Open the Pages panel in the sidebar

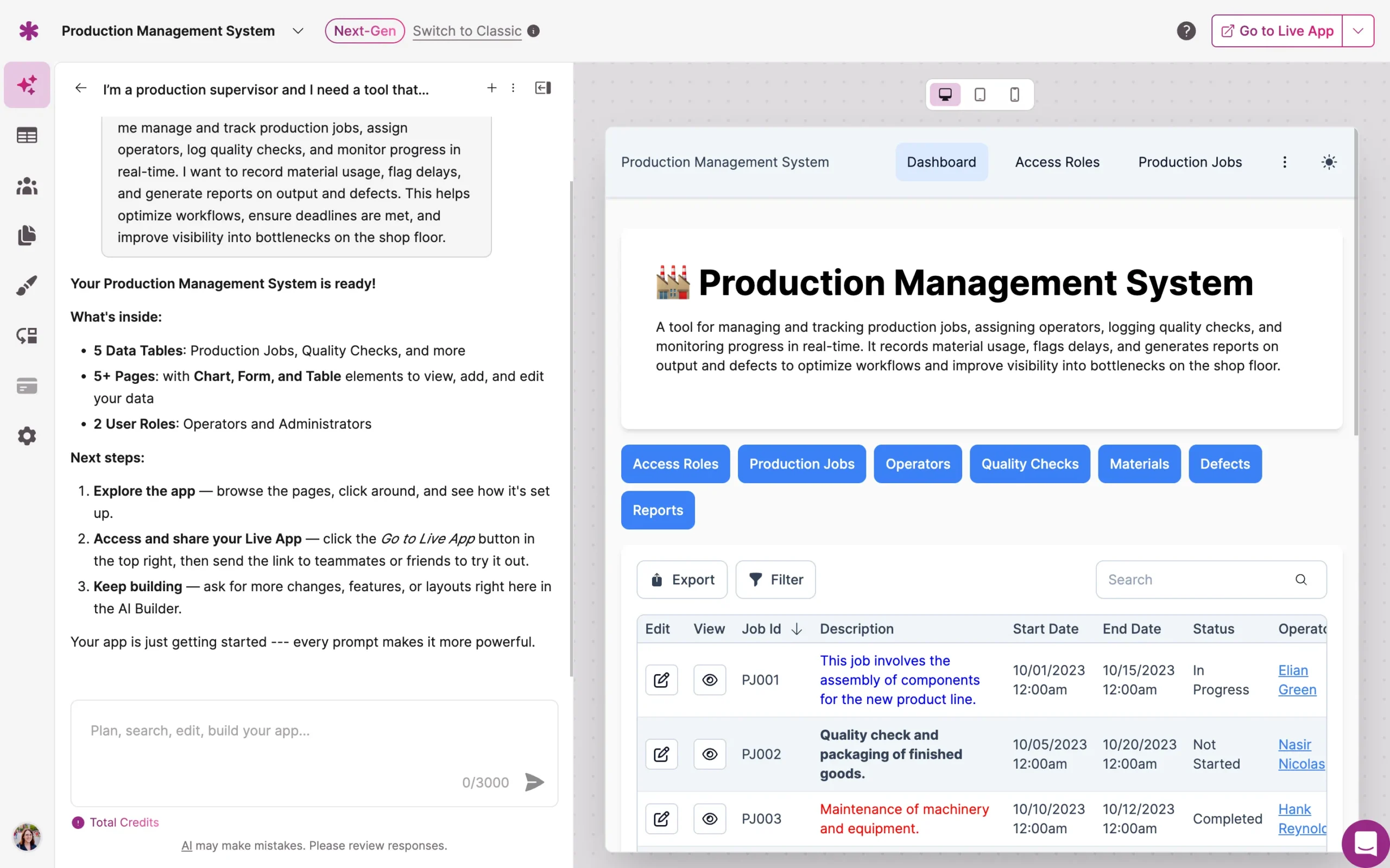point(27,236)
